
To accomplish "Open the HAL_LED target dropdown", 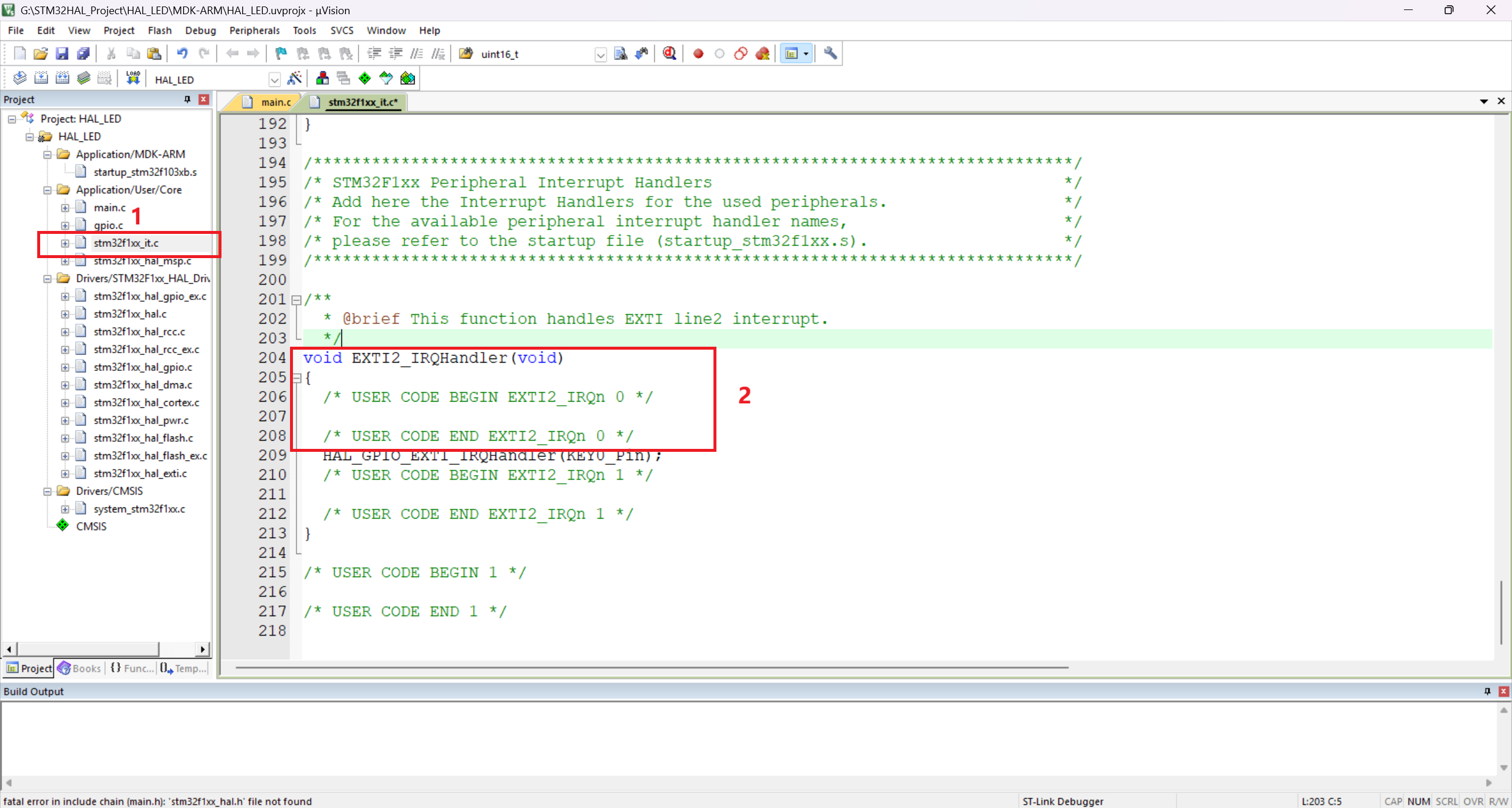I will coord(274,80).
